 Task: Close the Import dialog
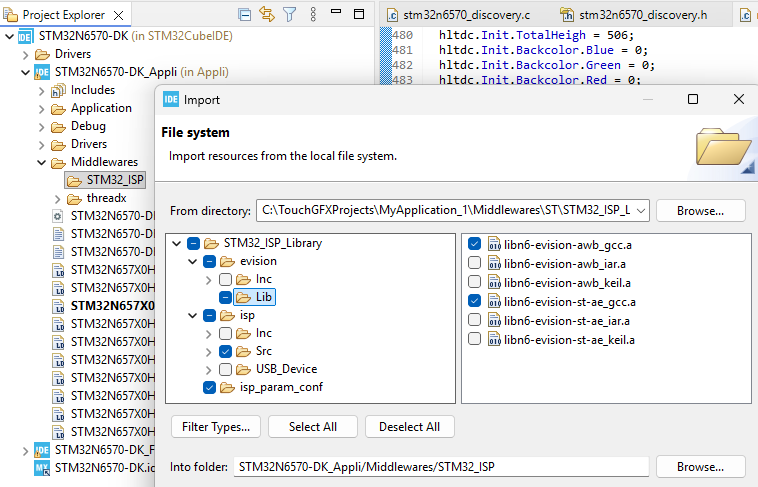click(739, 99)
